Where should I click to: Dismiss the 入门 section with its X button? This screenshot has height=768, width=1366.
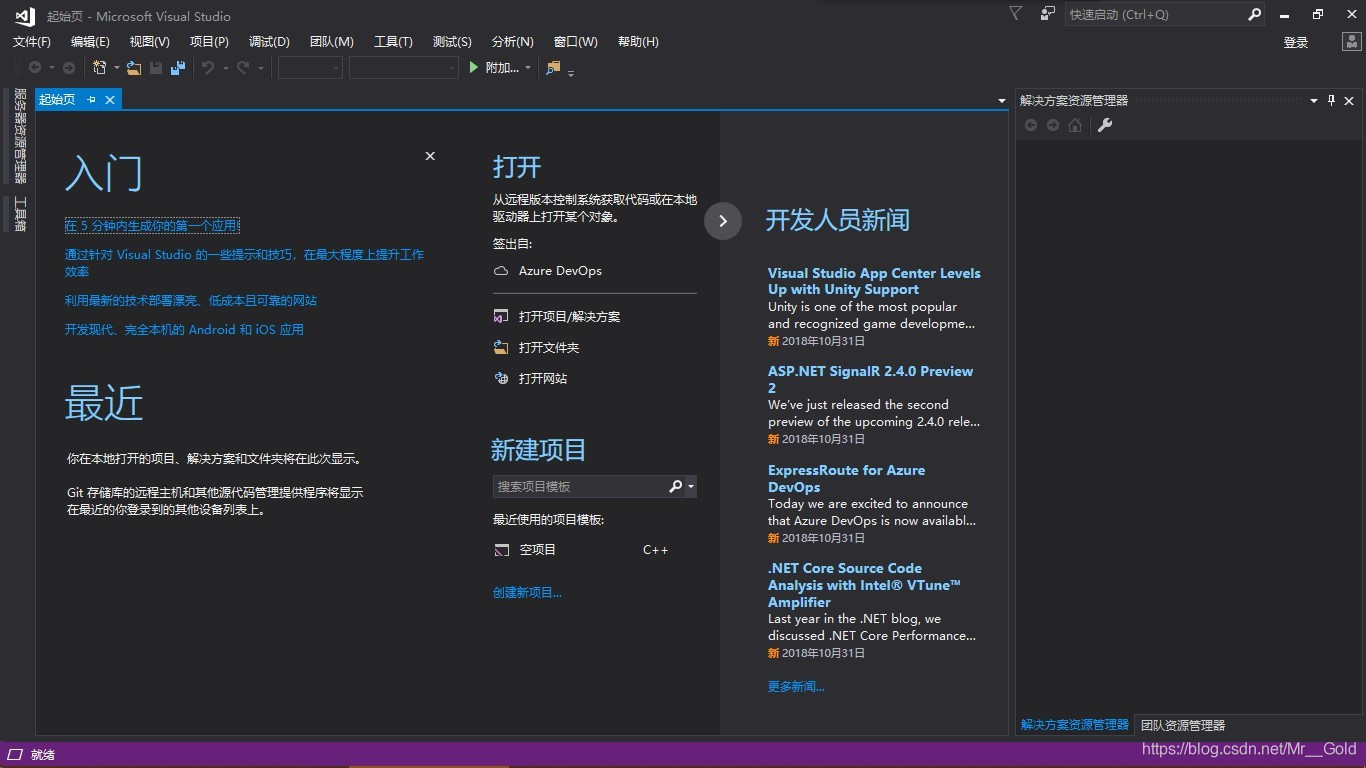pyautogui.click(x=430, y=156)
